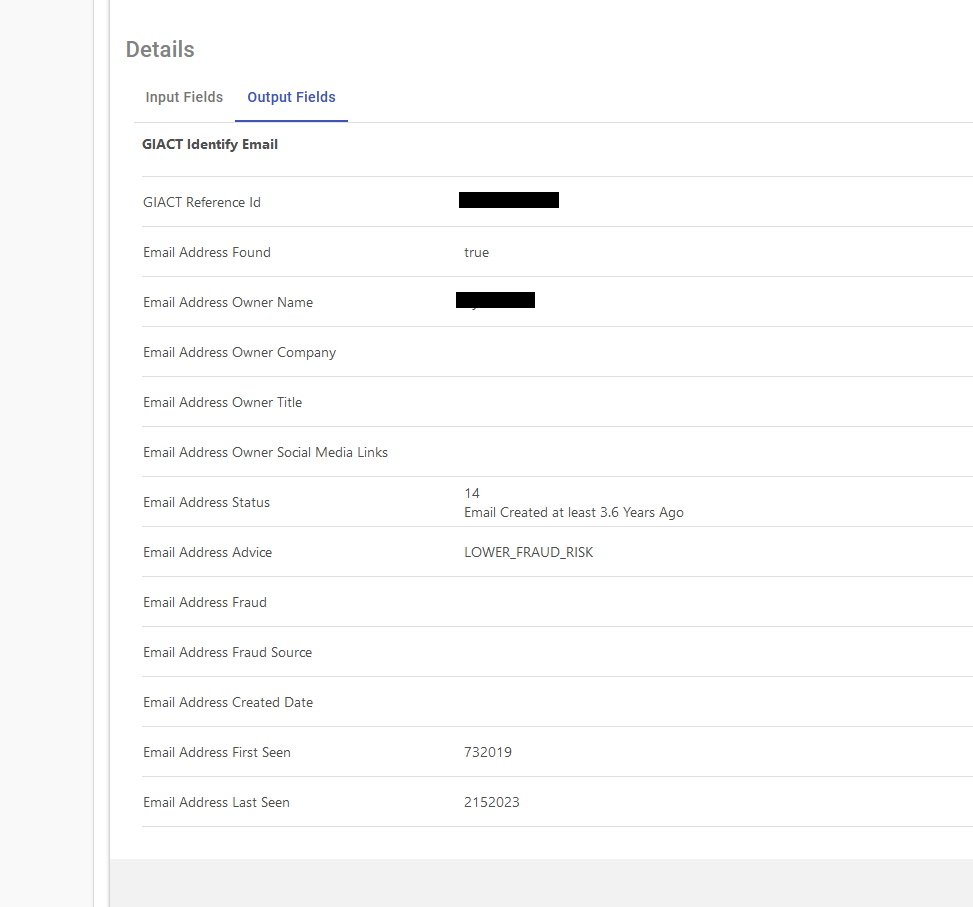
Task: Select the Output Fields tab
Action: [291, 97]
